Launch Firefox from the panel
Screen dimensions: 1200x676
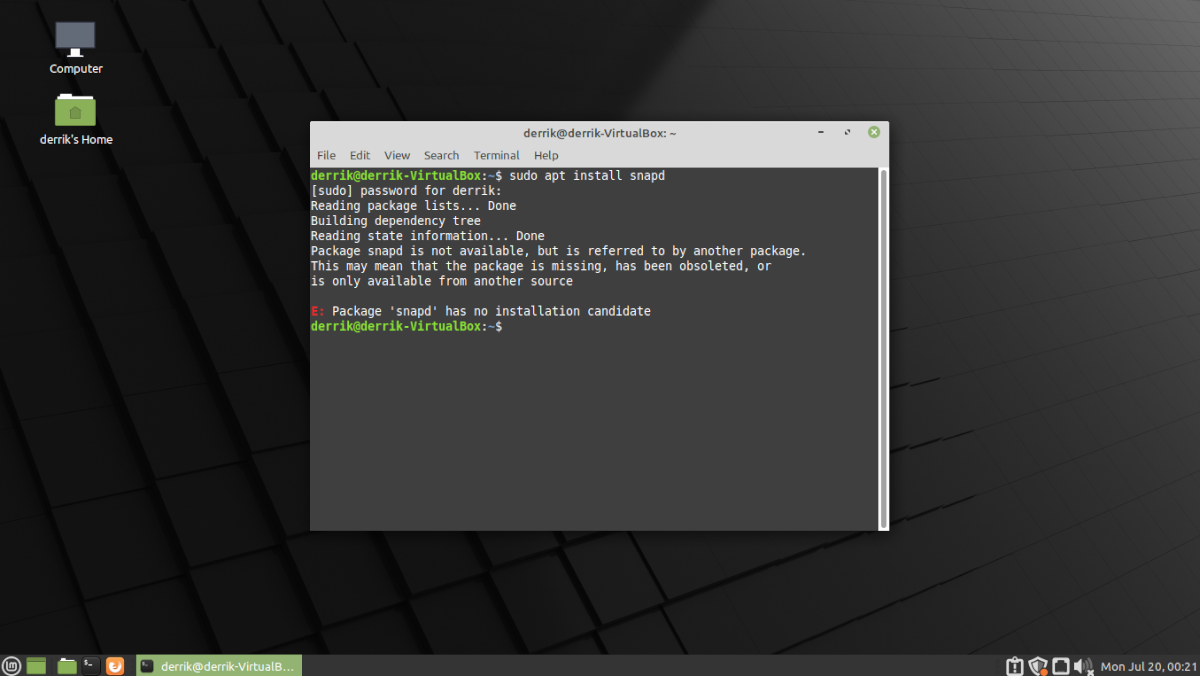[115, 665]
